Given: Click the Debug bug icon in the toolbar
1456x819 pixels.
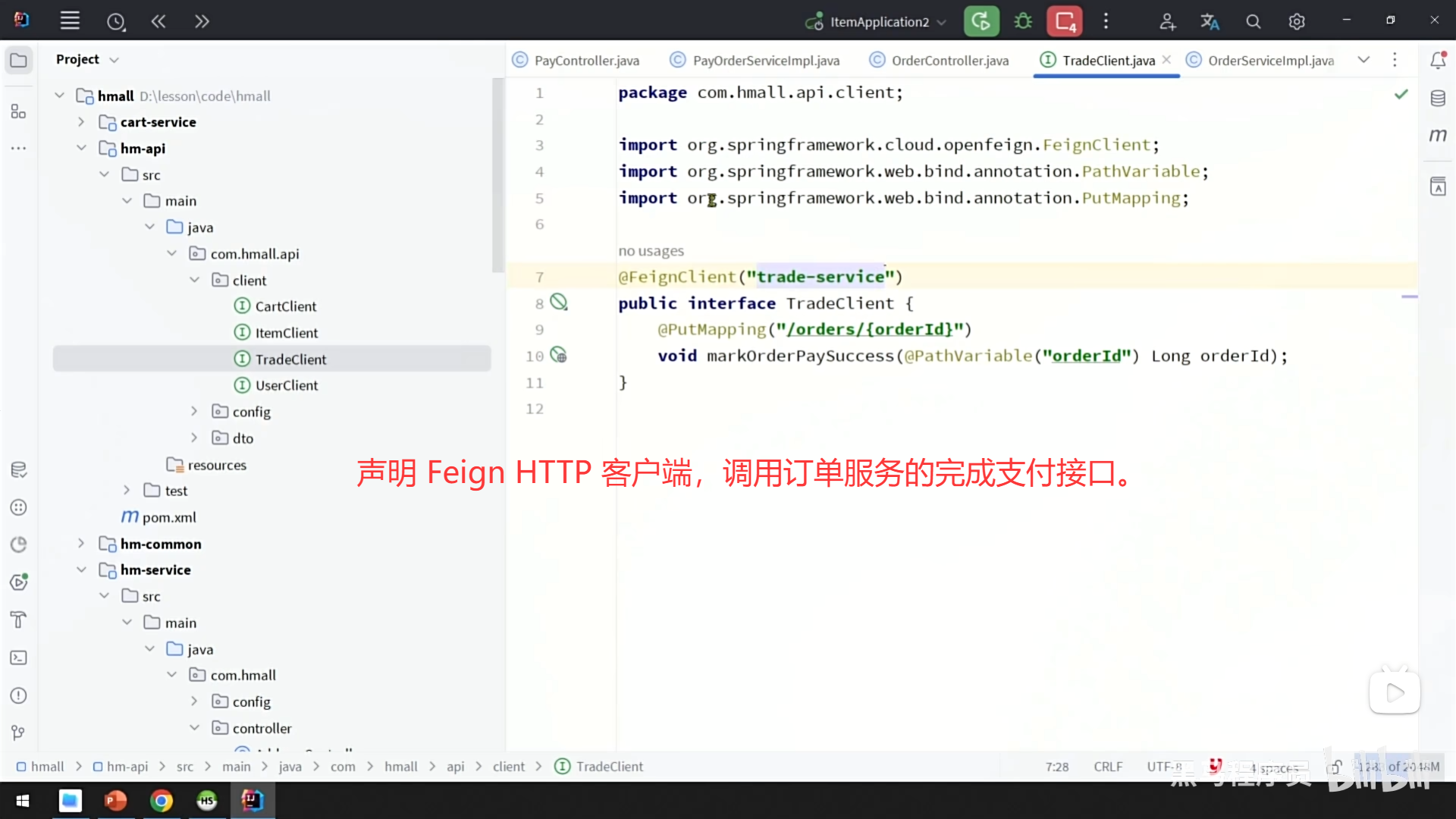Looking at the screenshot, I should [x=1023, y=21].
